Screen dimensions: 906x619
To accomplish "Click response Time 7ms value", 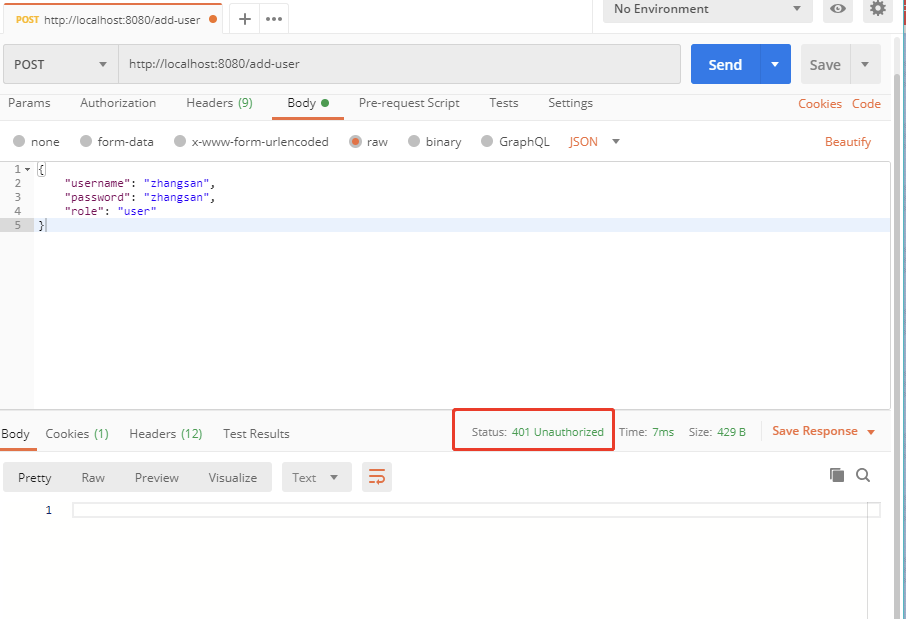I will coord(663,432).
